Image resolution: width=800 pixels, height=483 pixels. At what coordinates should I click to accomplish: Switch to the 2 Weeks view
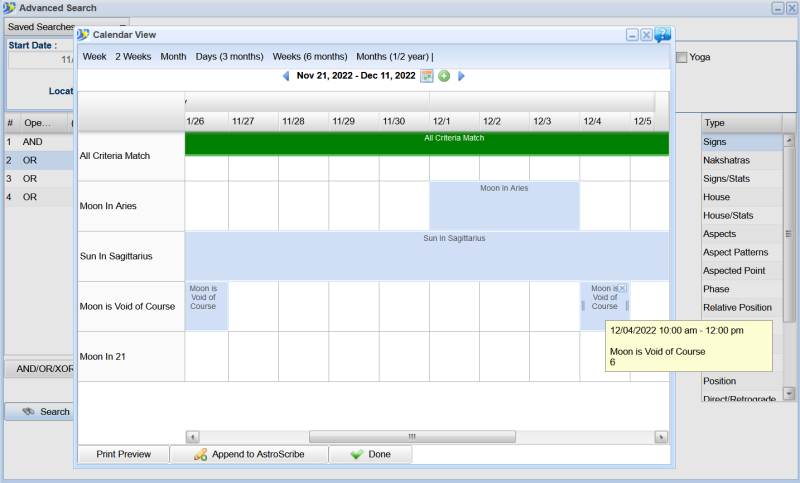[x=133, y=56]
